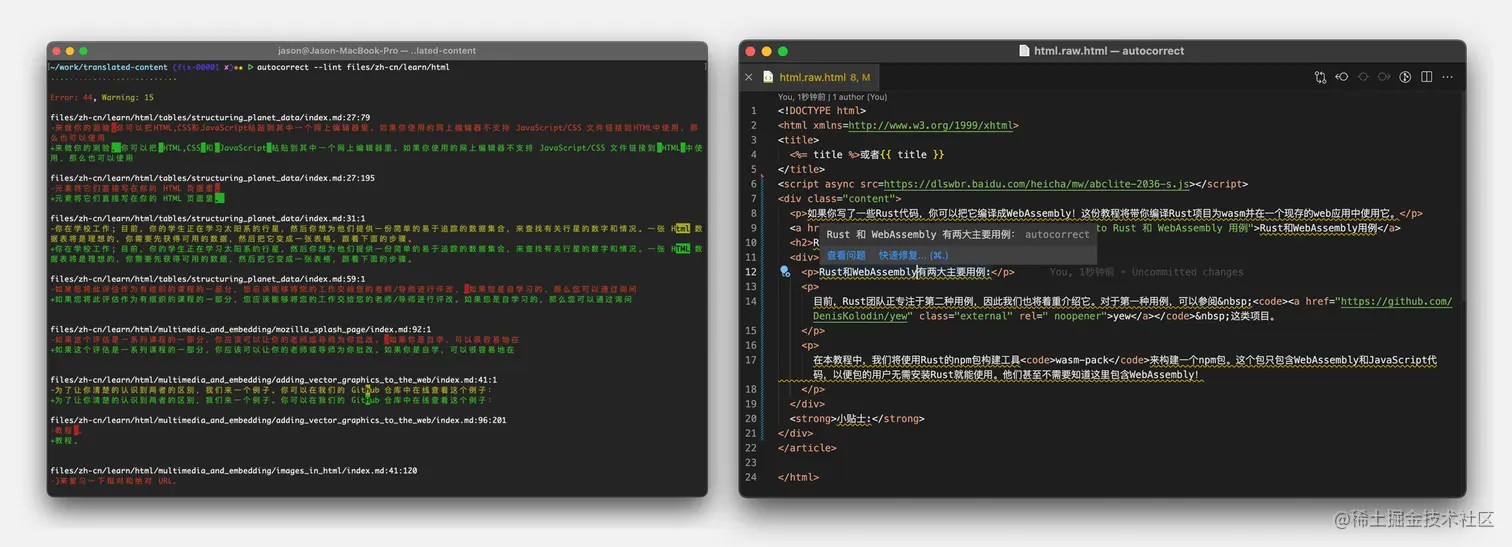This screenshot has height=547, width=1512.
Task: Open the w3.org xhtml URL on line 2
Action: point(930,126)
